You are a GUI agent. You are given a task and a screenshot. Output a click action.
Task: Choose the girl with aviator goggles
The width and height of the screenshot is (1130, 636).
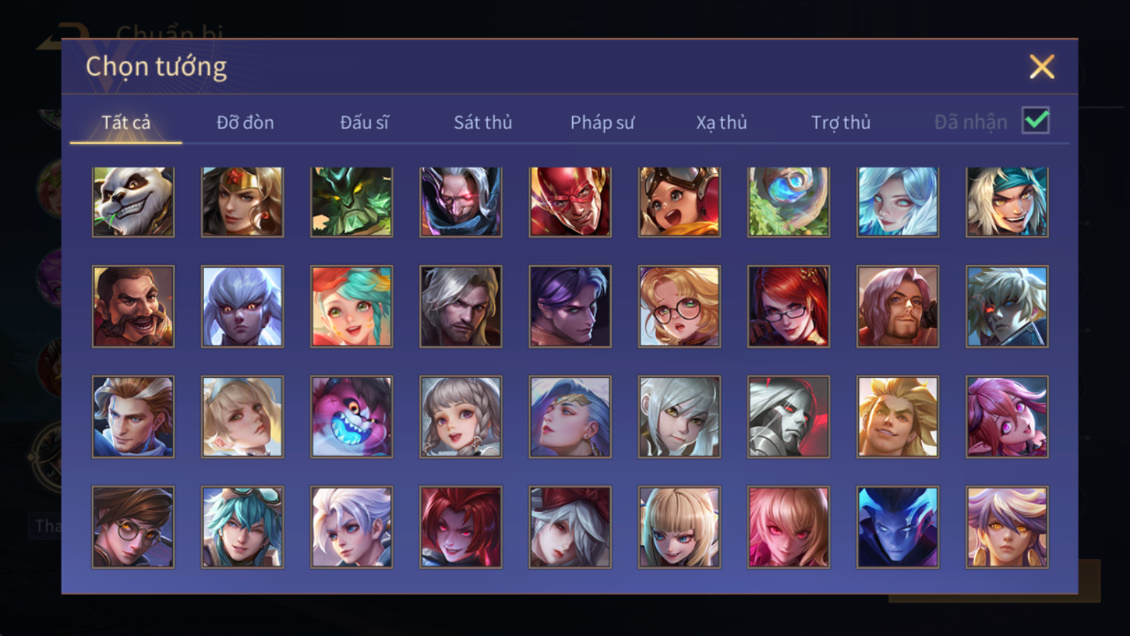tap(679, 202)
